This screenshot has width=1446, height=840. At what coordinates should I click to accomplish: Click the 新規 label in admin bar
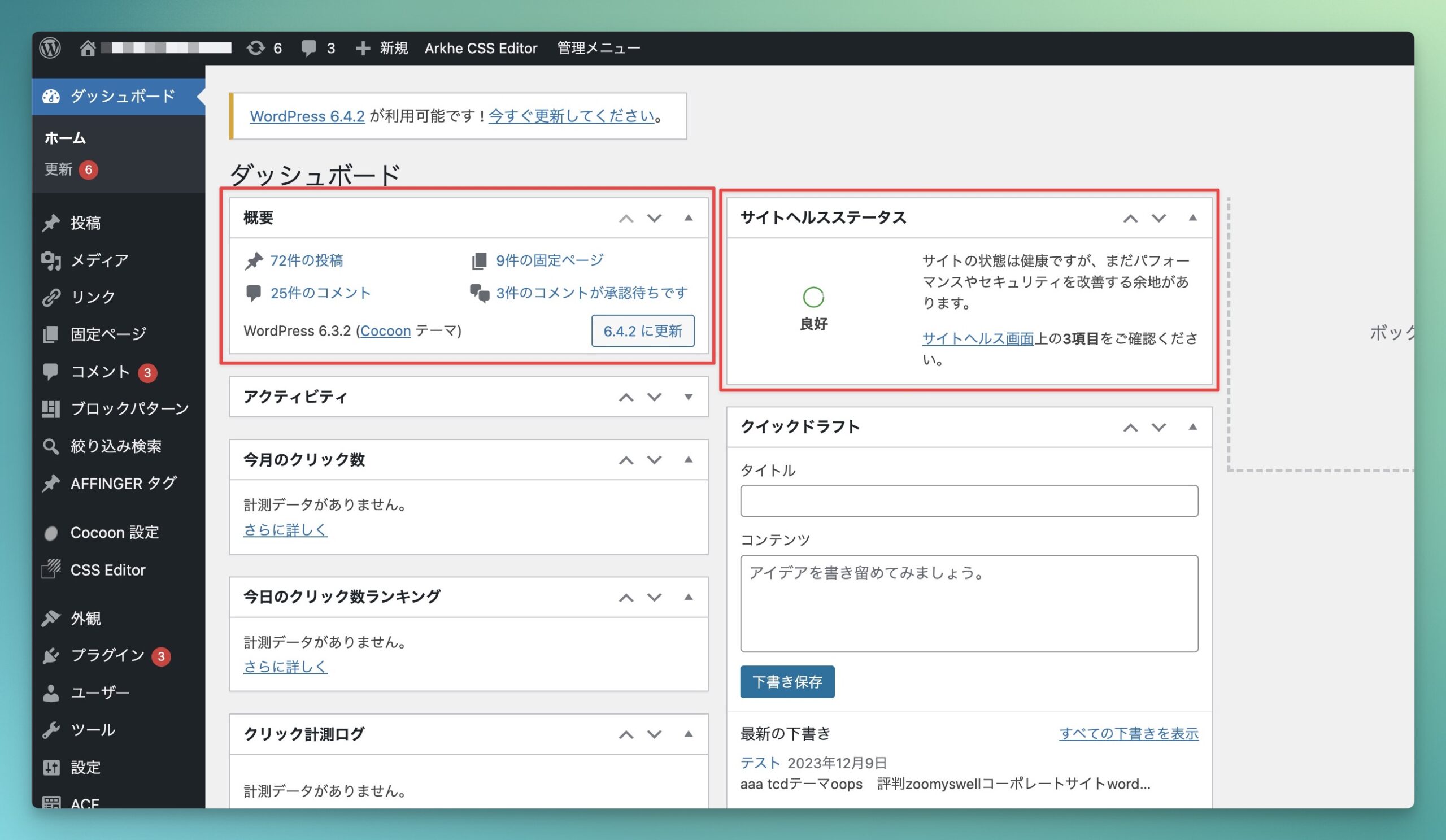pyautogui.click(x=394, y=48)
